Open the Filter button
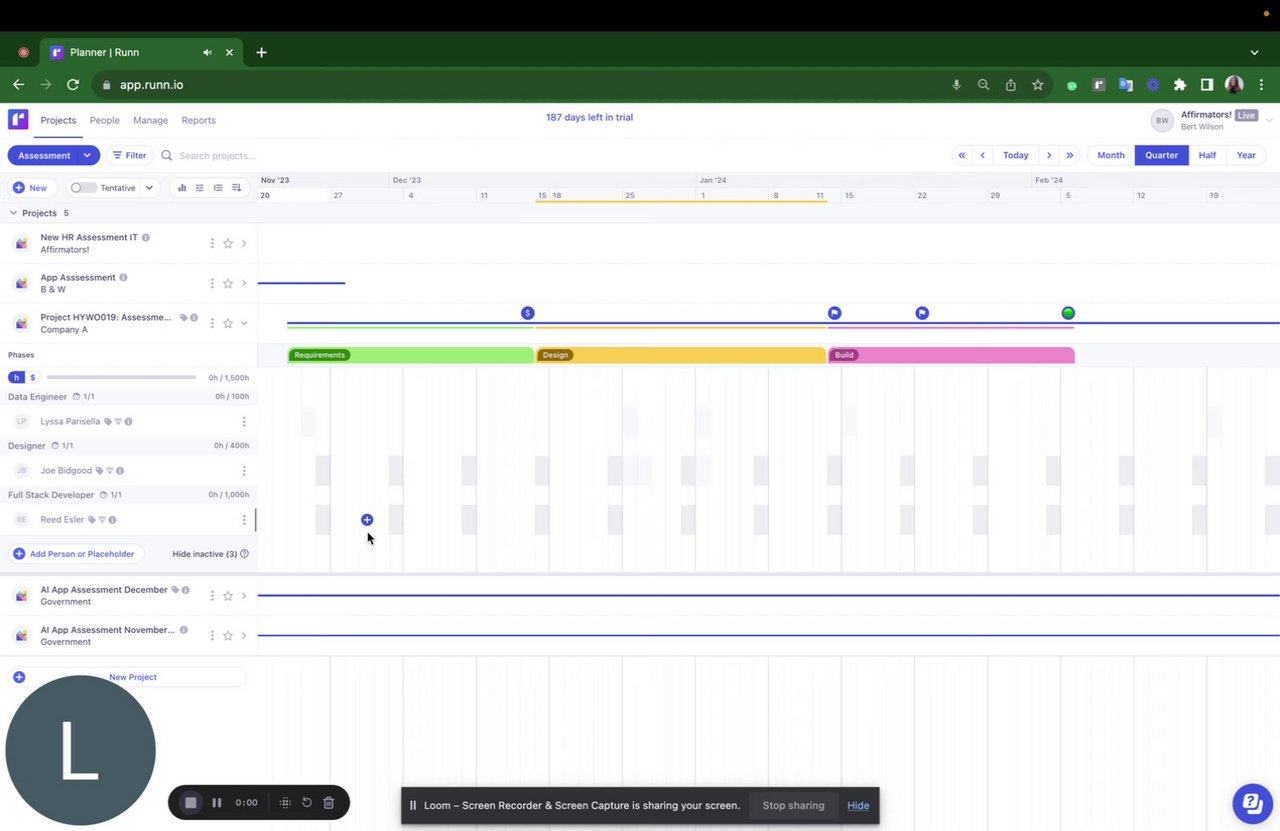Screen dimensions: 1280x831 129,156
